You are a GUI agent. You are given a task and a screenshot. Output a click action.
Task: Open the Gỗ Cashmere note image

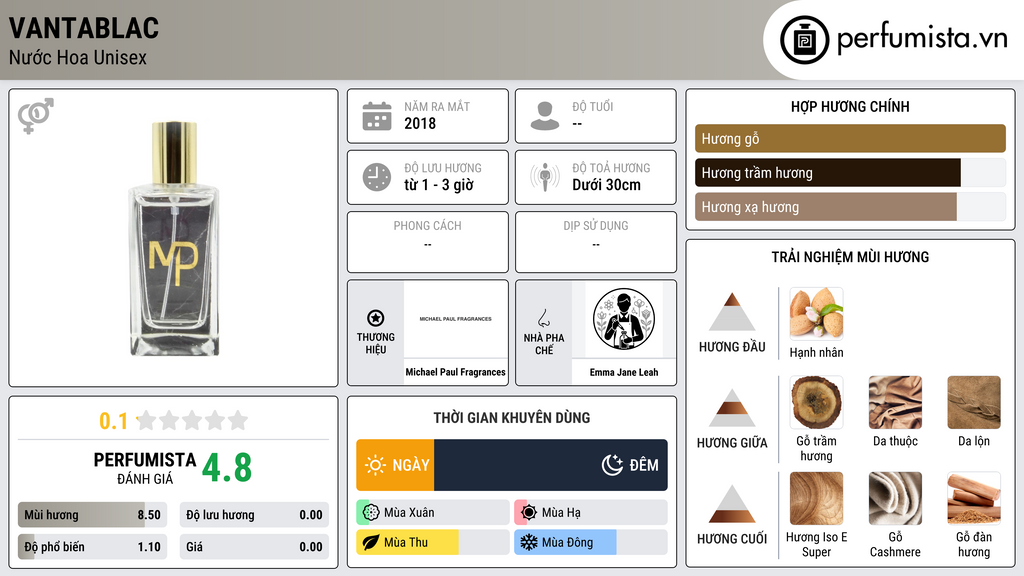[895, 498]
